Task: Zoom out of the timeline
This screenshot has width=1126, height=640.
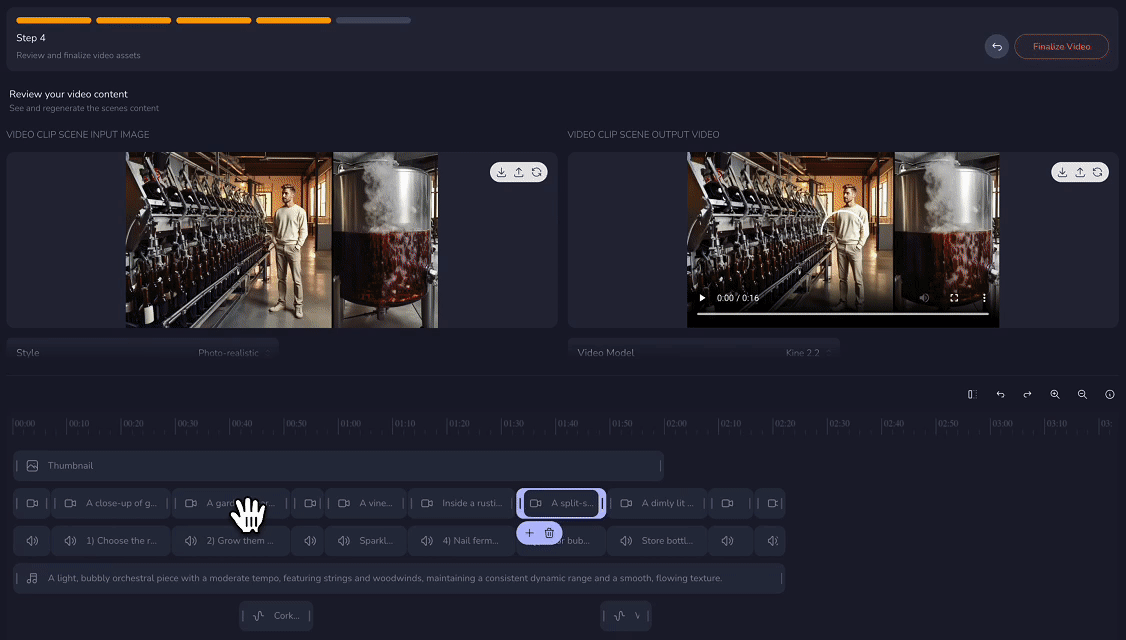Action: [1082, 395]
